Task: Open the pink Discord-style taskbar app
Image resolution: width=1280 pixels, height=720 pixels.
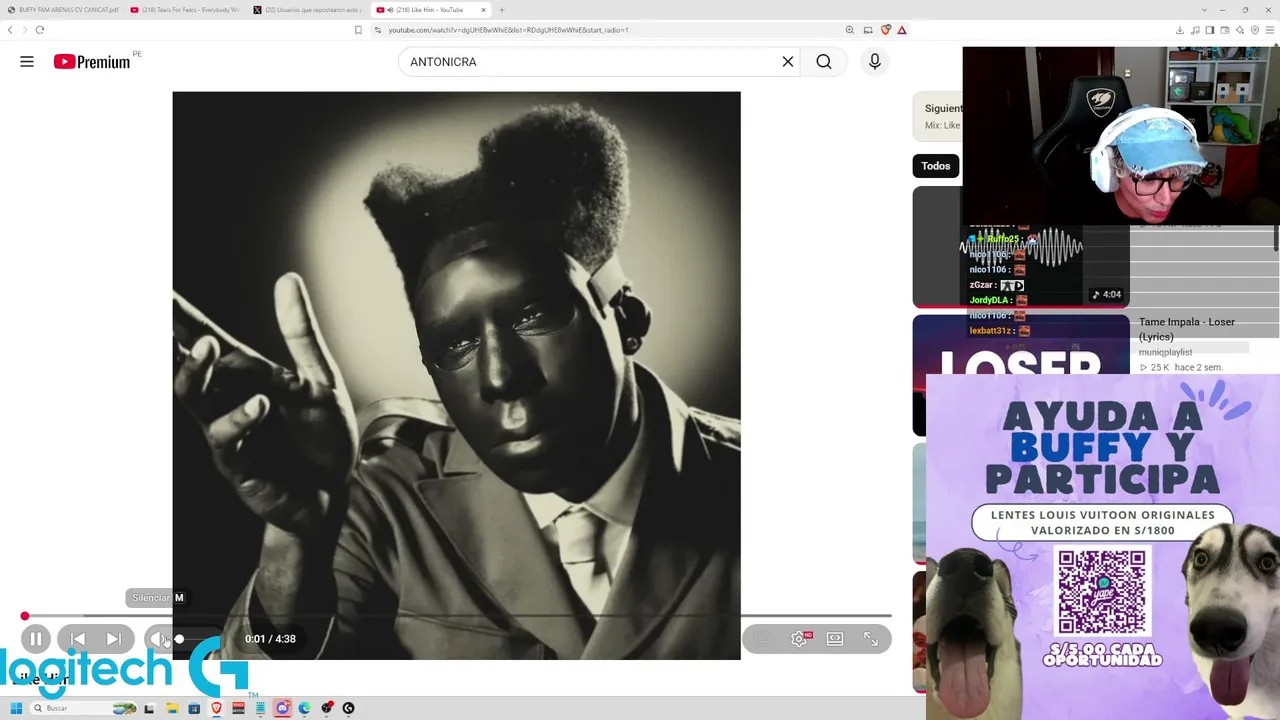Action: click(282, 708)
